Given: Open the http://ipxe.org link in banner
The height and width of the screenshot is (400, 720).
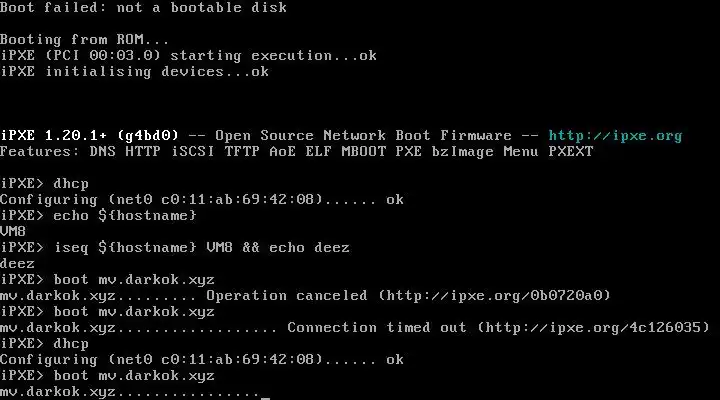Looking at the screenshot, I should [x=615, y=136].
